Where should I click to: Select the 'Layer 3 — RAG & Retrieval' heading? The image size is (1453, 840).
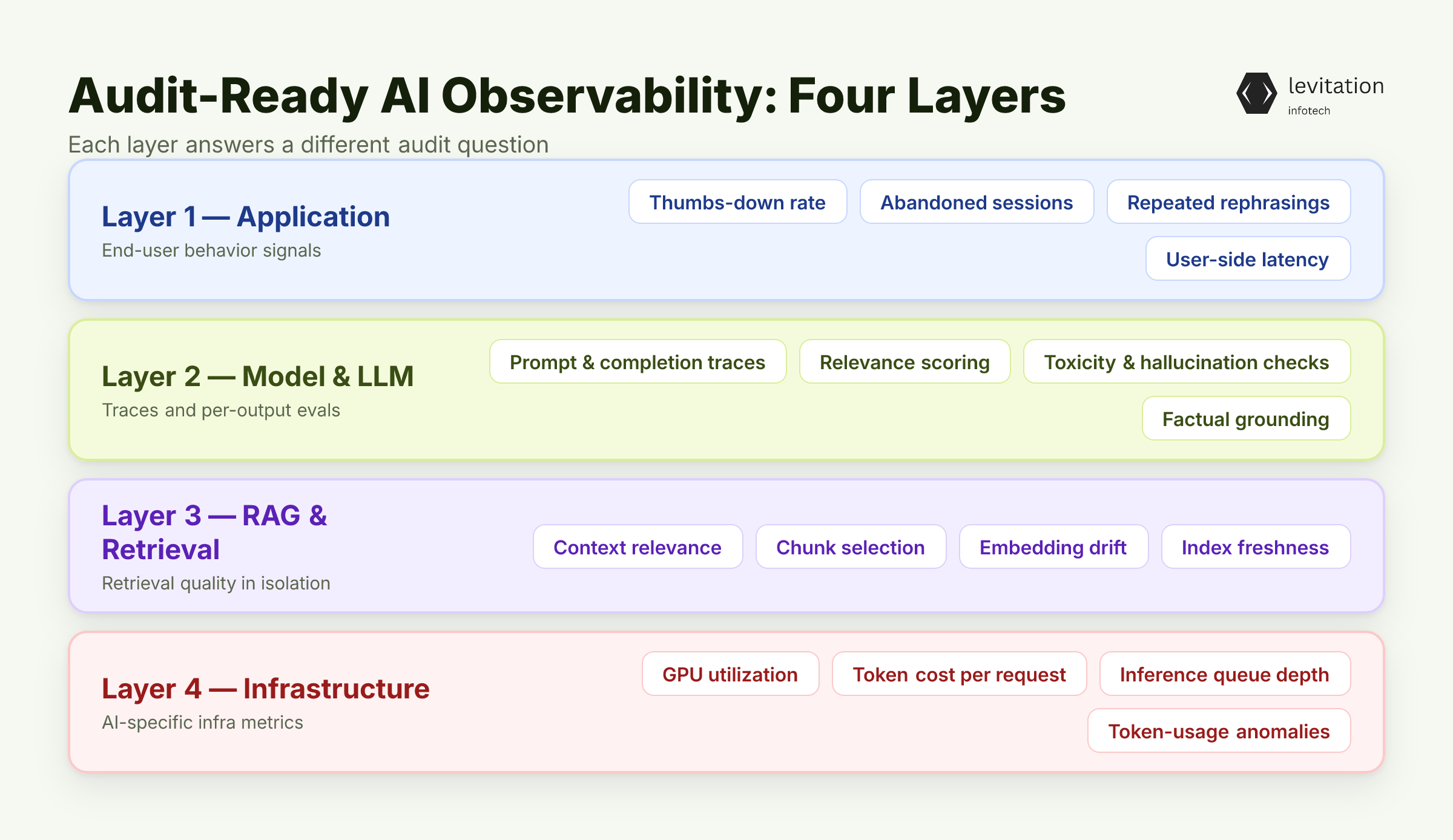click(214, 533)
